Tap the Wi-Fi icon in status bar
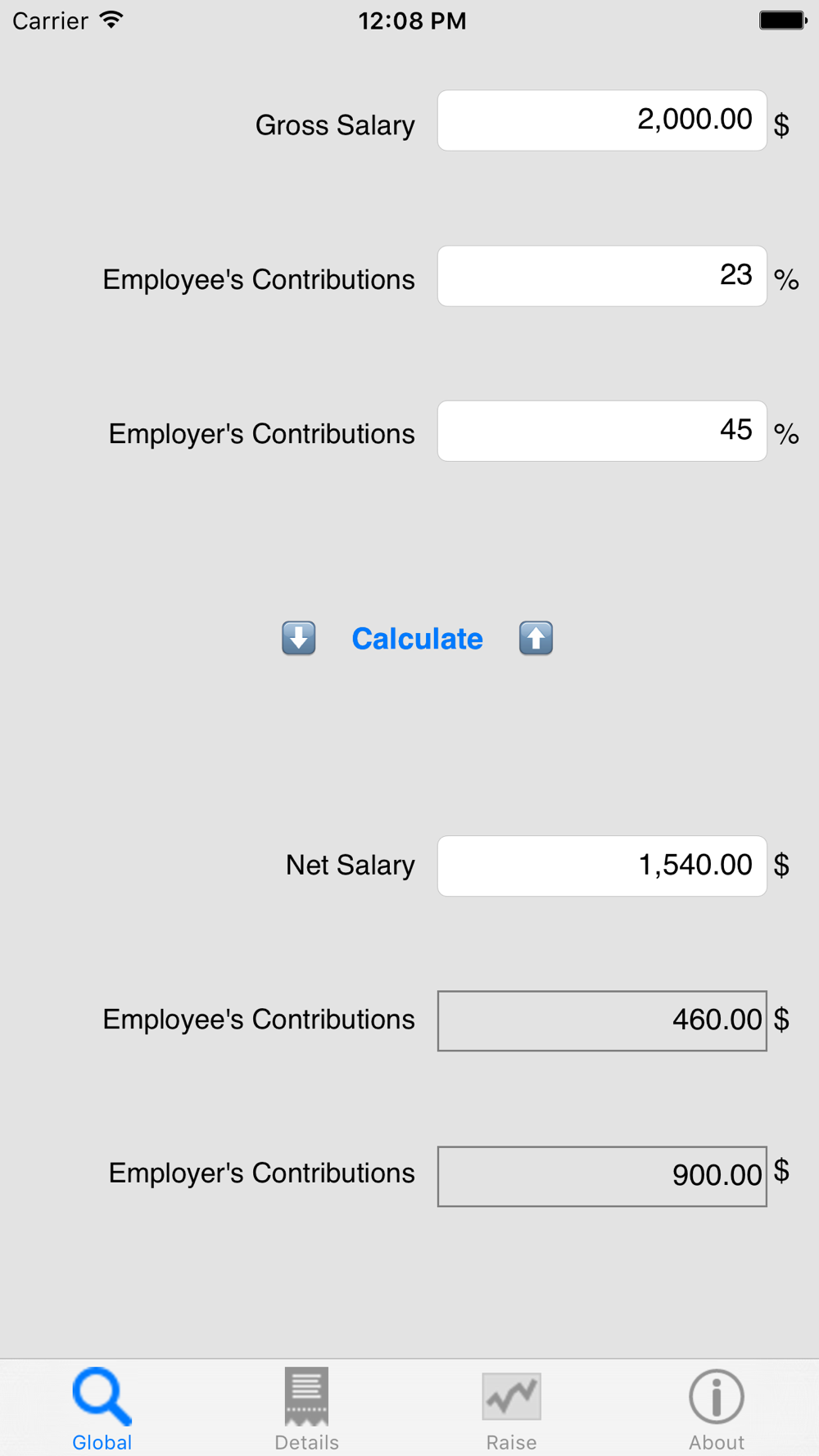The width and height of the screenshot is (819, 1456). (x=111, y=20)
